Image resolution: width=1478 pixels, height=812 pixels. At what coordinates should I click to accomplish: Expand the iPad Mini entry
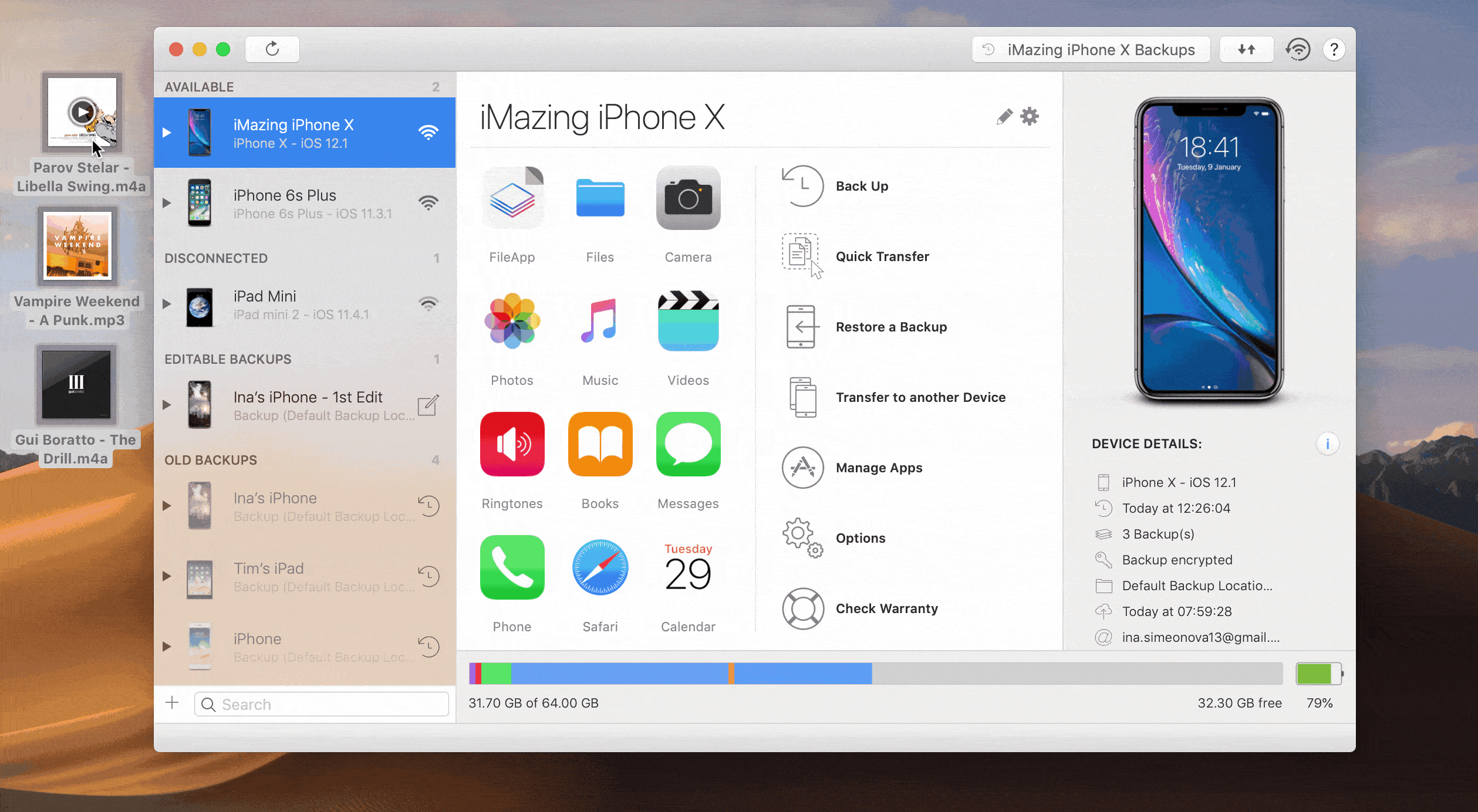[167, 305]
